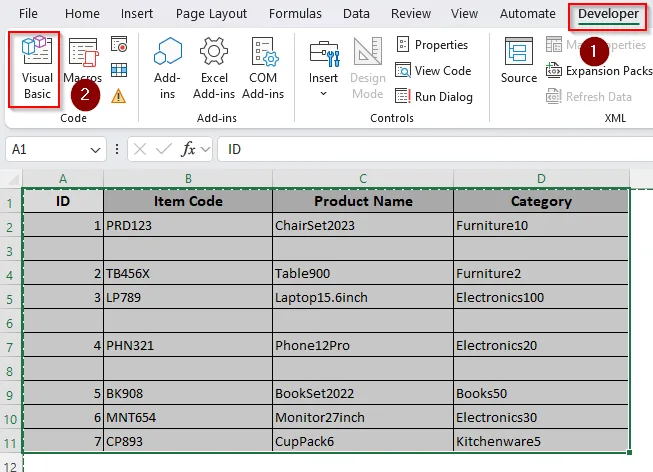Open Macro Security warning icon
The image size is (653, 472).
[x=119, y=96]
